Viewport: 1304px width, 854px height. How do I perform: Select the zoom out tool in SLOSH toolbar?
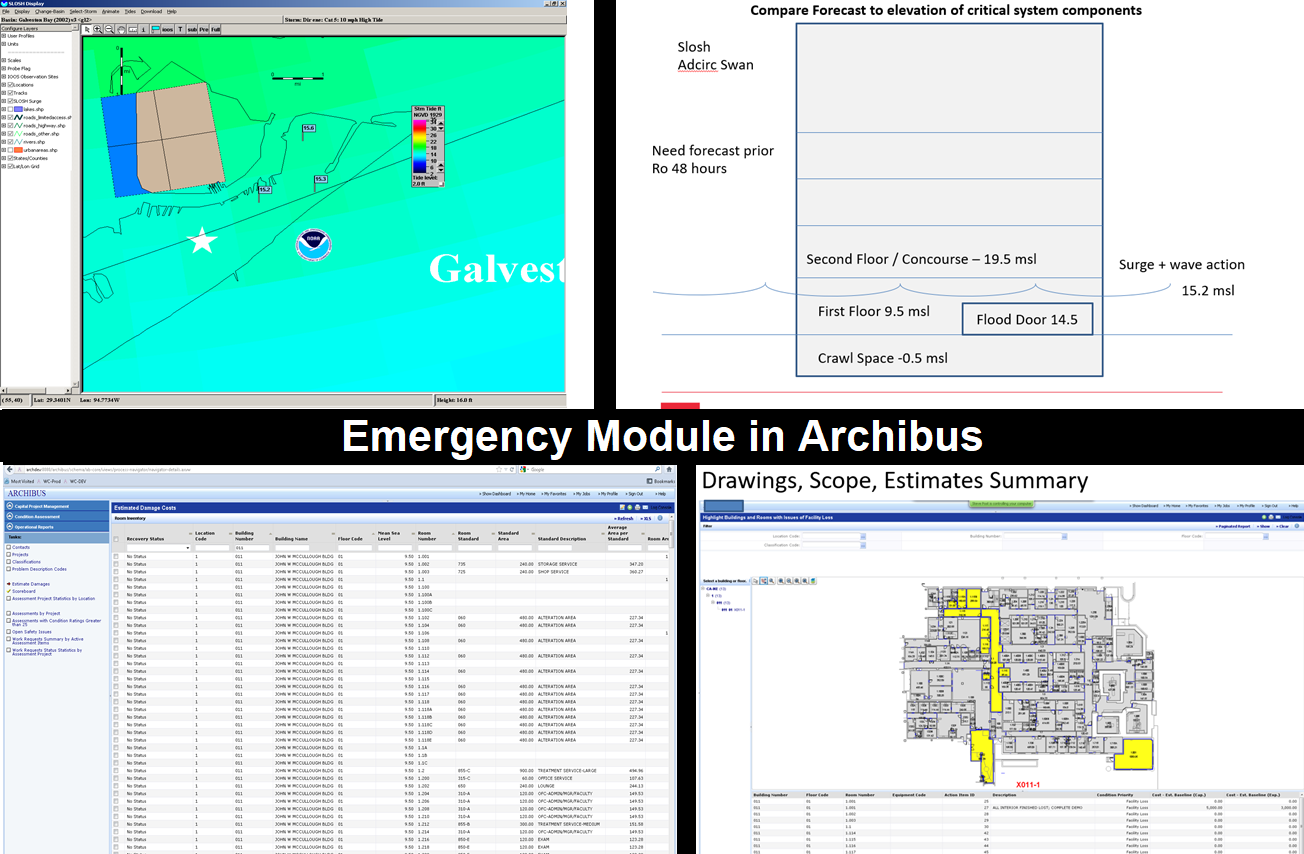108,29
